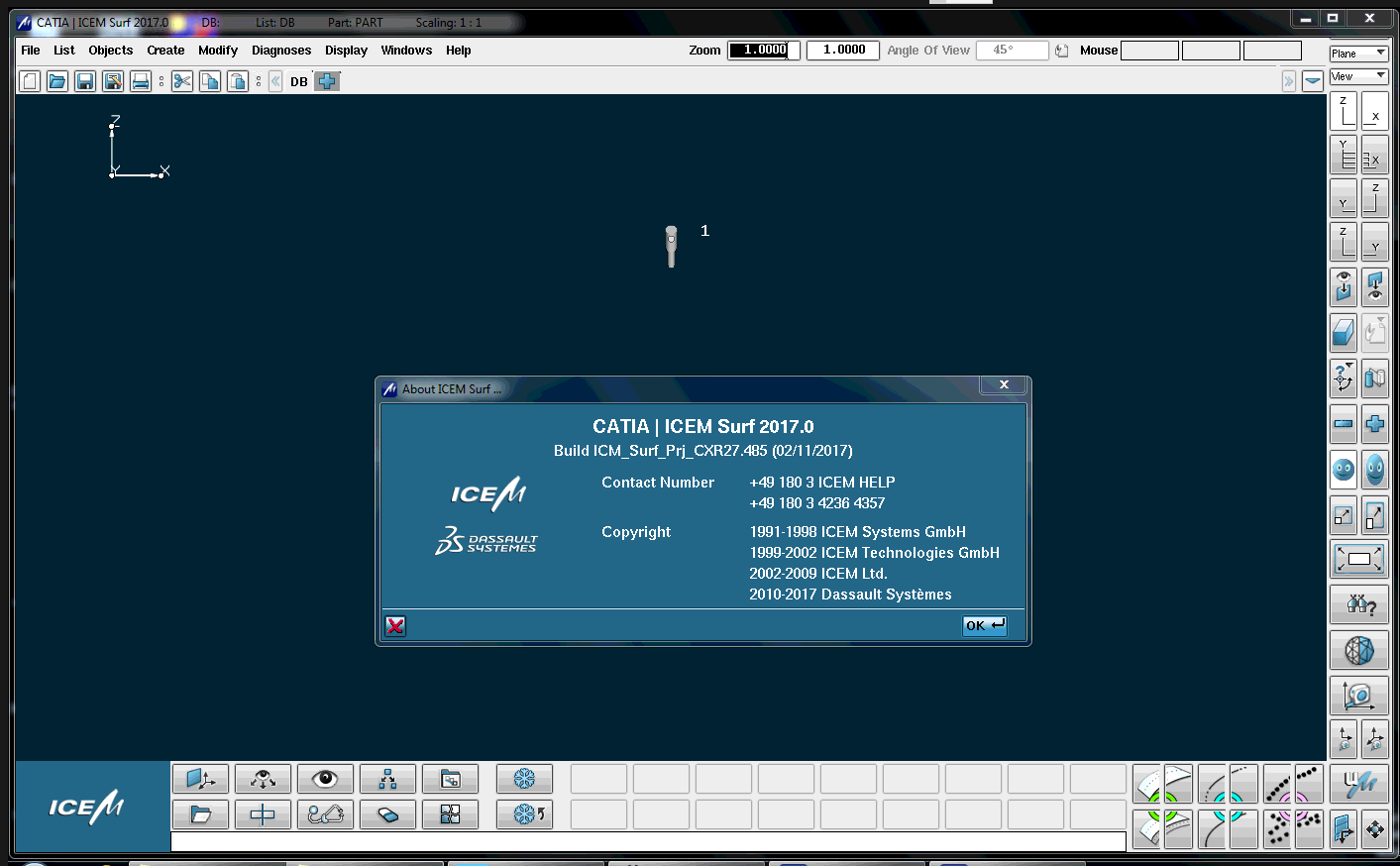Click the tessellated sphere mesh icon

(1359, 650)
